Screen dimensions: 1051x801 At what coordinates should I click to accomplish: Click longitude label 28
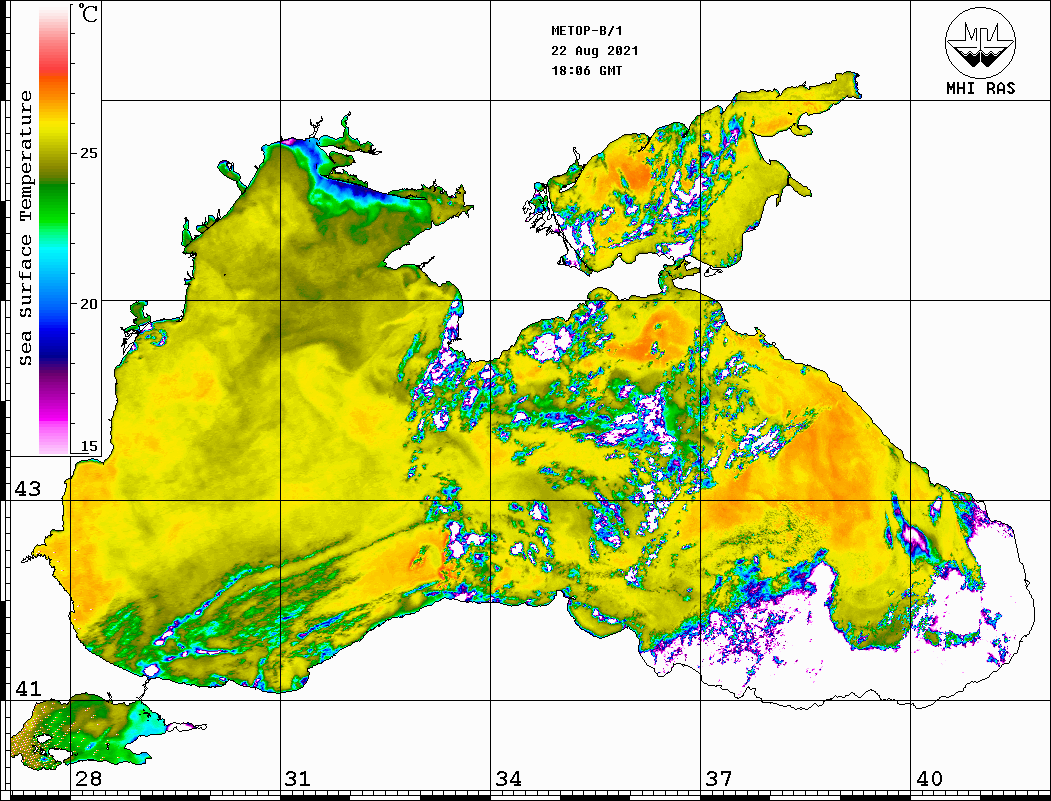[x=88, y=779]
